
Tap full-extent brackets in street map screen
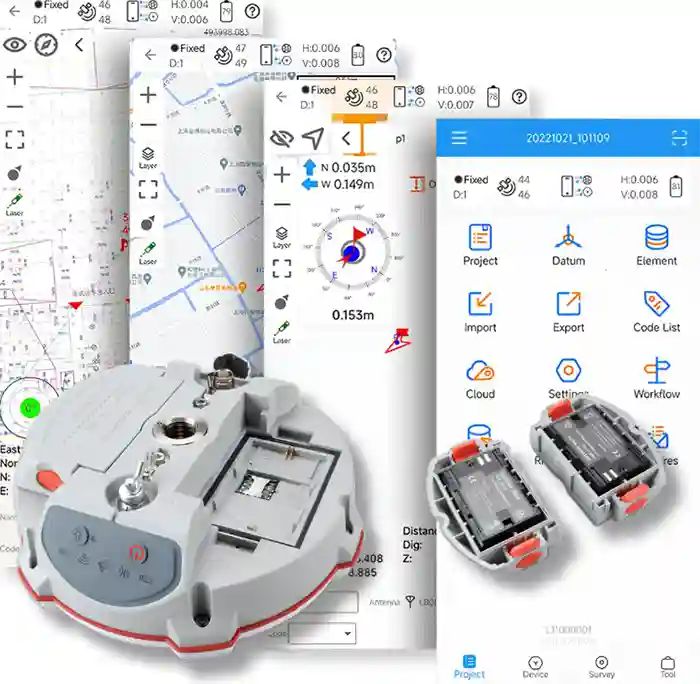pyautogui.click(x=148, y=189)
